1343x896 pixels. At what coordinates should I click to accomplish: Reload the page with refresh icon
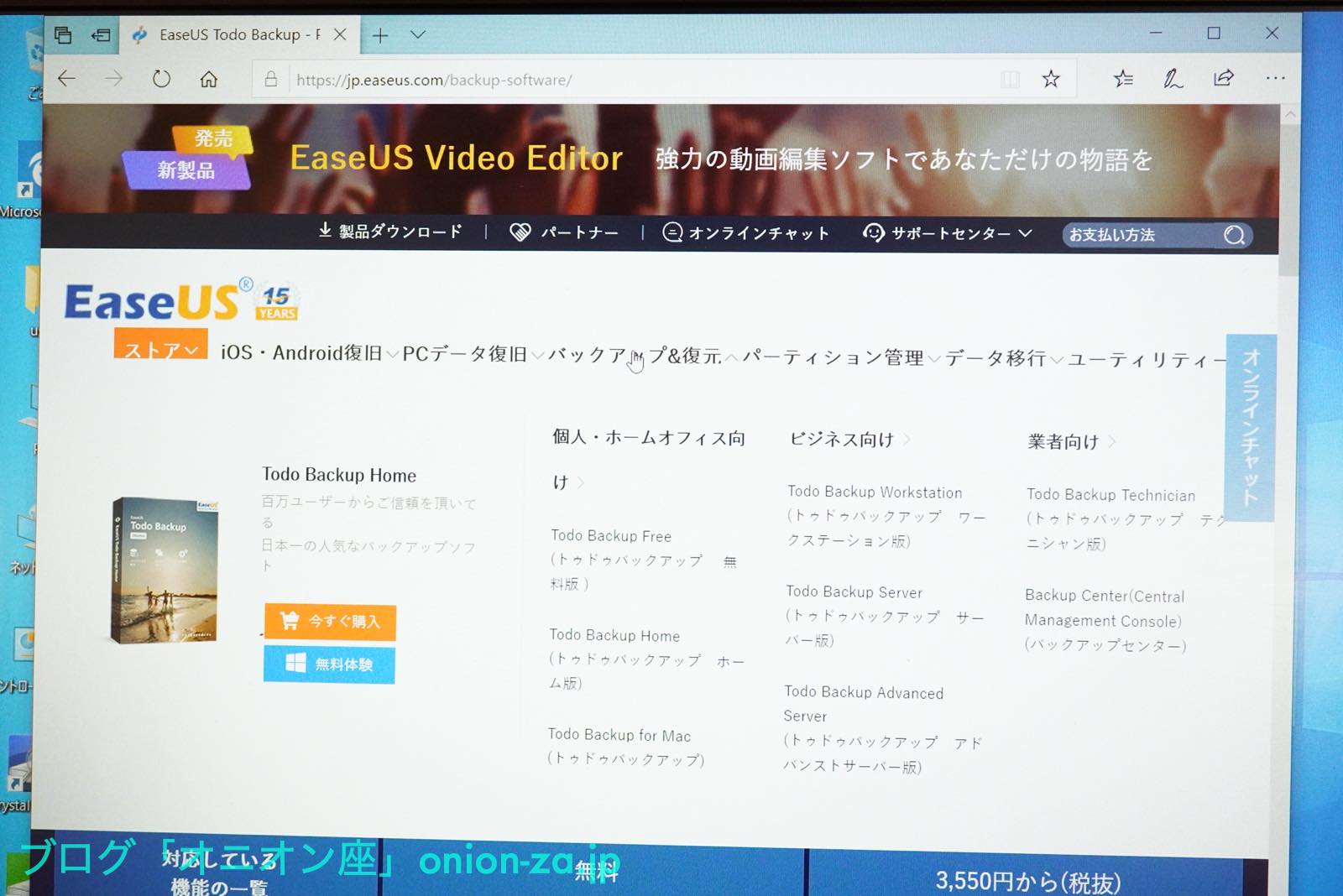click(x=161, y=79)
